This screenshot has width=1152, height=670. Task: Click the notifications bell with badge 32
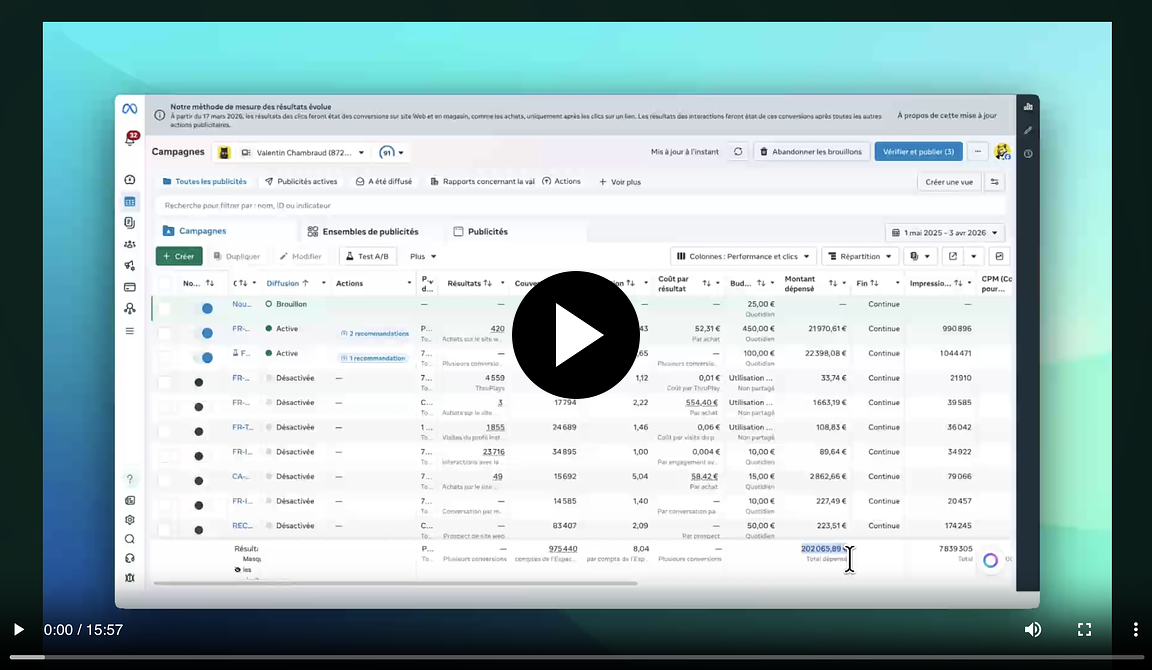click(130, 140)
